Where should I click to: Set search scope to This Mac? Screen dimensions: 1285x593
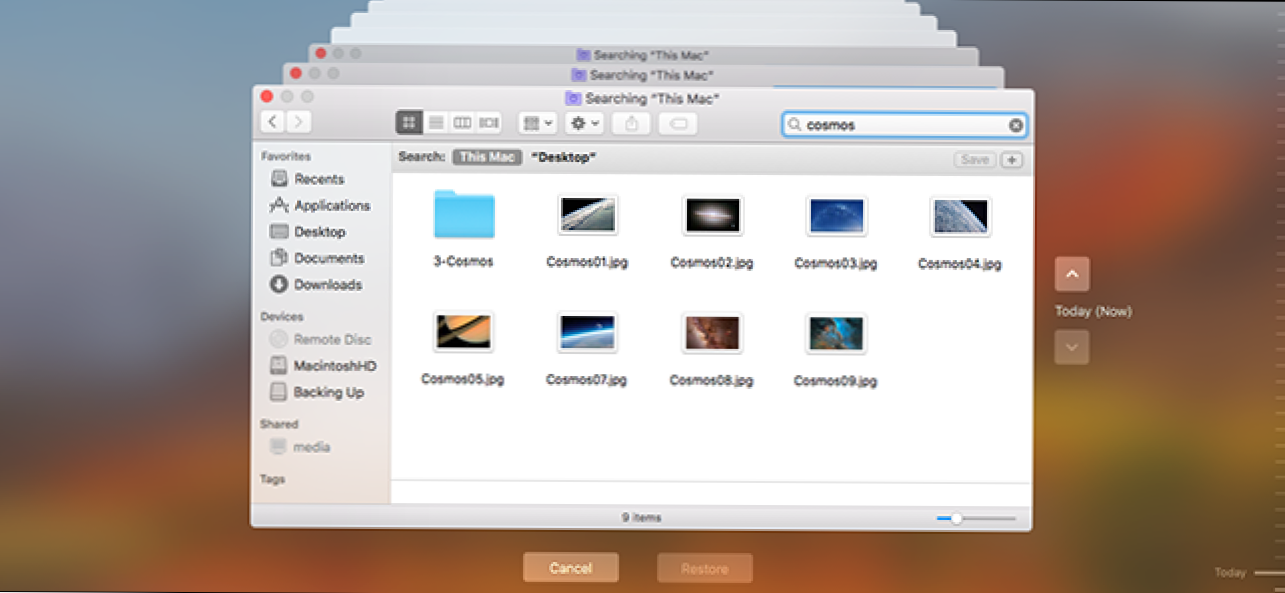tap(486, 158)
